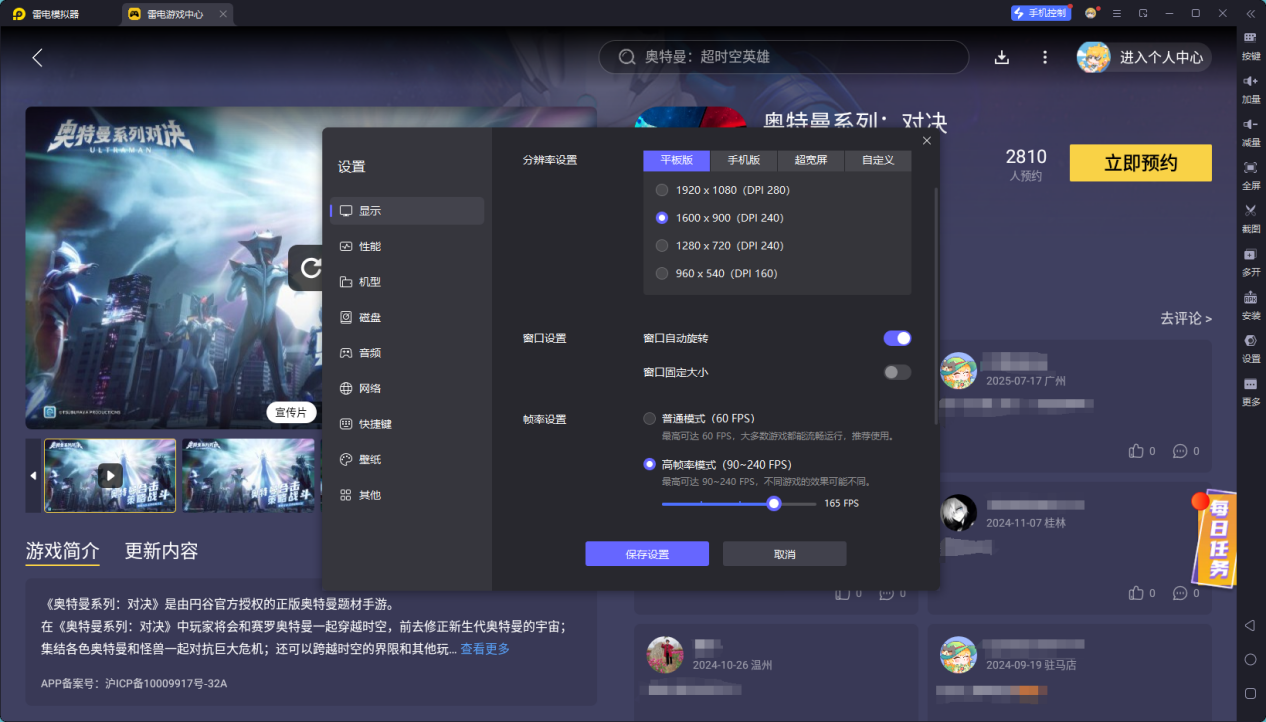Collapse the right sidebar with the chevron

tap(1250, 13)
